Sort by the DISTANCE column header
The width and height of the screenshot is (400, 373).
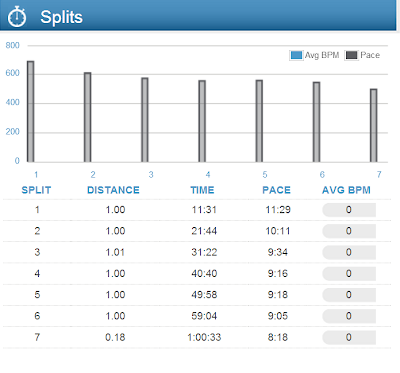pos(113,190)
